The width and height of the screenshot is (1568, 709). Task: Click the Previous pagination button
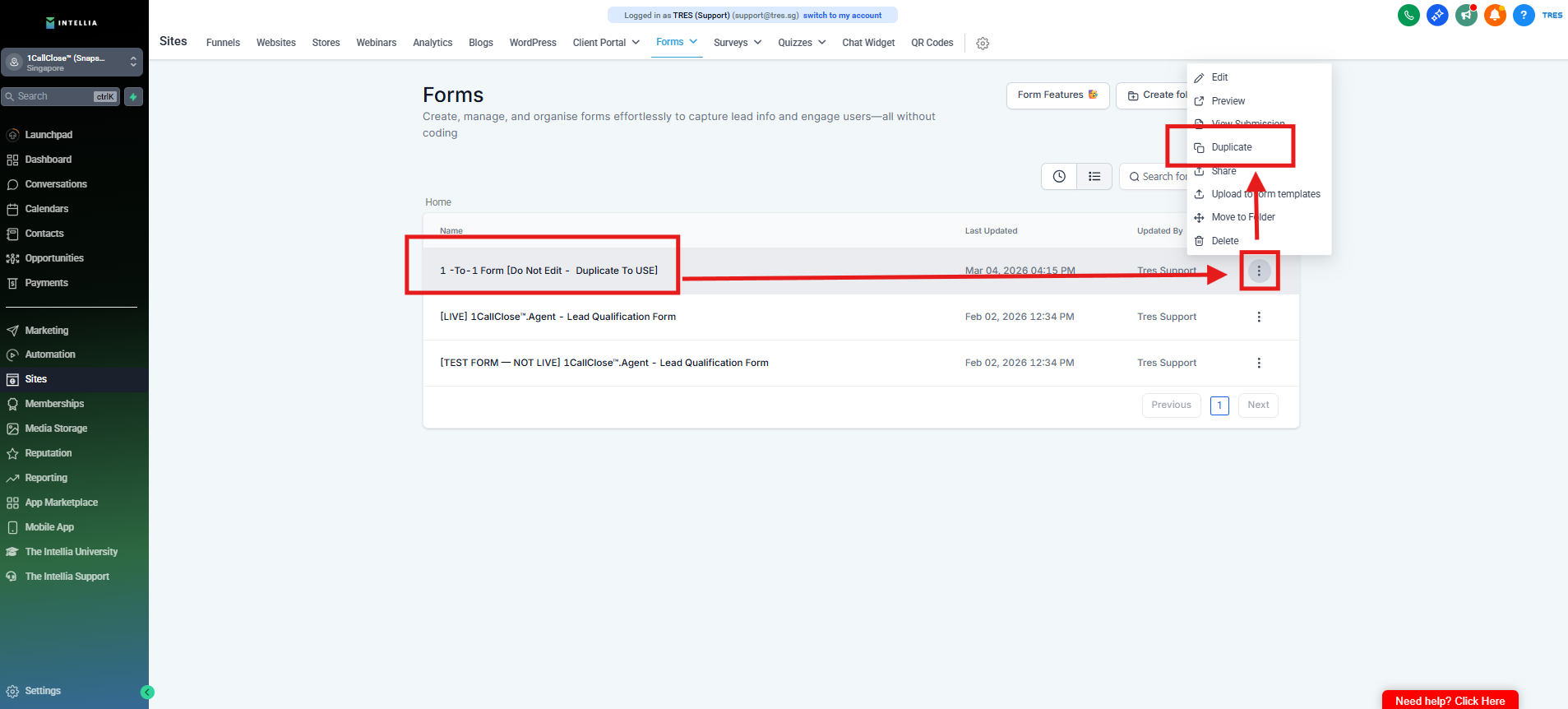[1172, 405]
